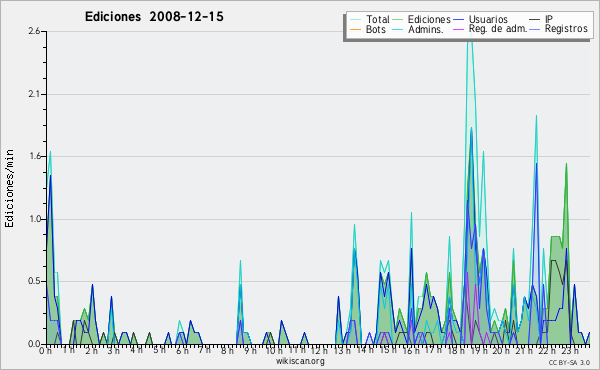600x370 pixels.
Task: Click the green Ediciones legend line
Action: [398, 20]
